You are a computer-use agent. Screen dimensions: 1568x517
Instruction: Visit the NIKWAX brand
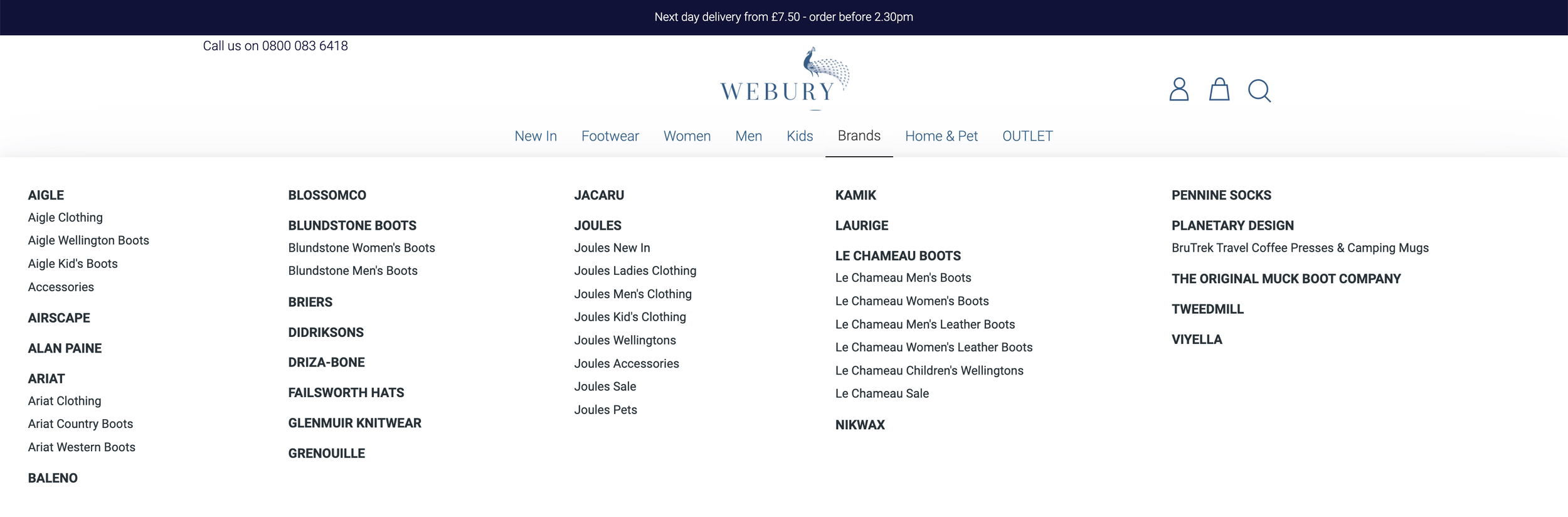click(x=860, y=425)
